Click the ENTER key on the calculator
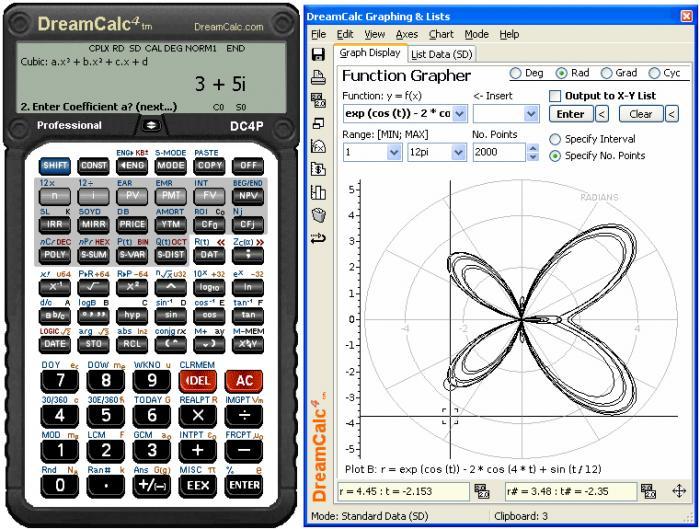This screenshot has height=529, width=700. tap(244, 485)
